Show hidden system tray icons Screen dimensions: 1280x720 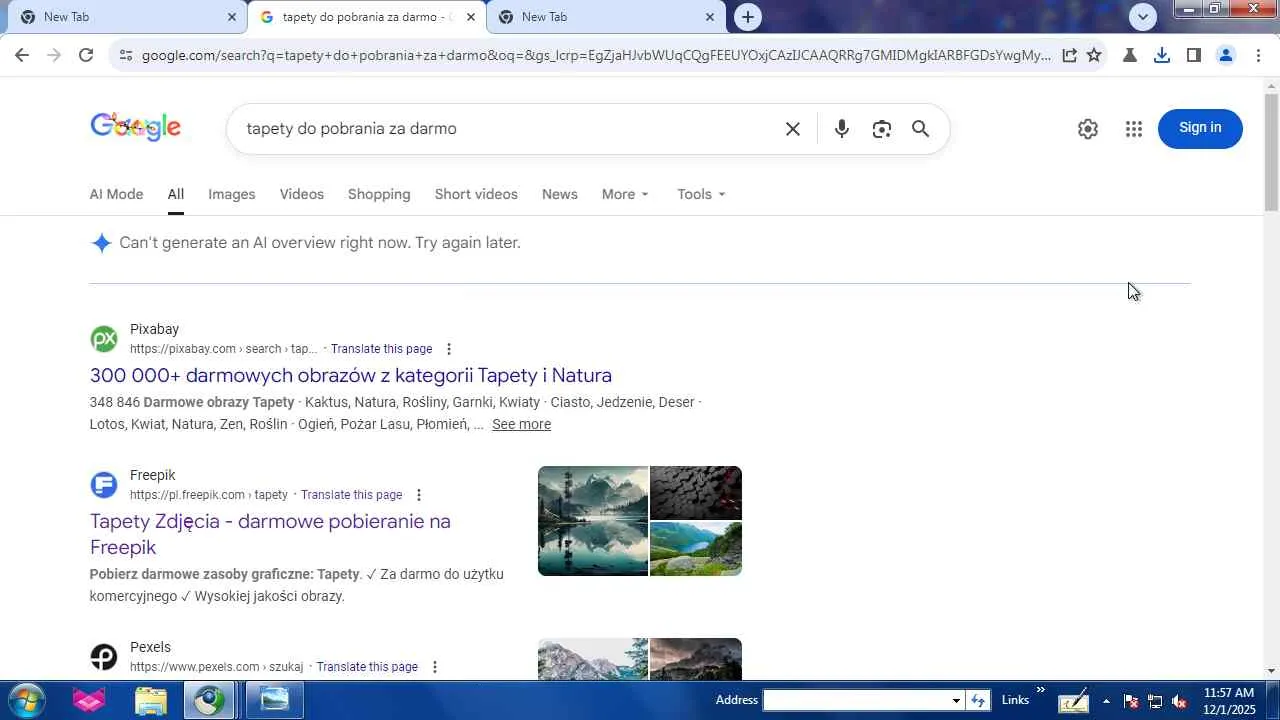(1106, 701)
